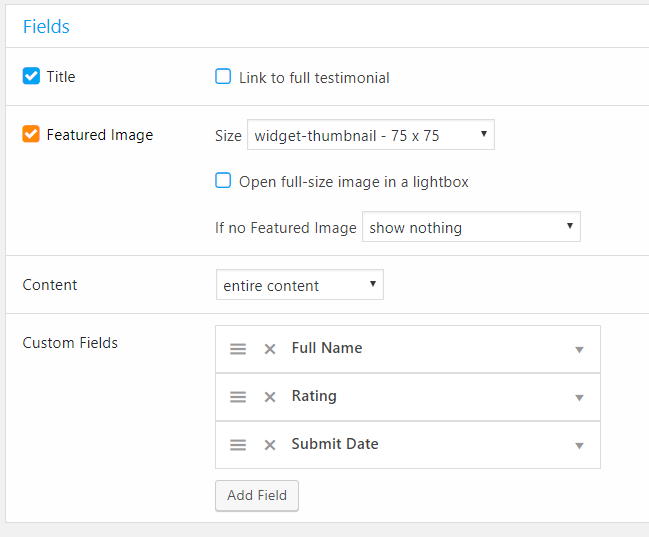Enable Link to full testimonial

(223, 77)
